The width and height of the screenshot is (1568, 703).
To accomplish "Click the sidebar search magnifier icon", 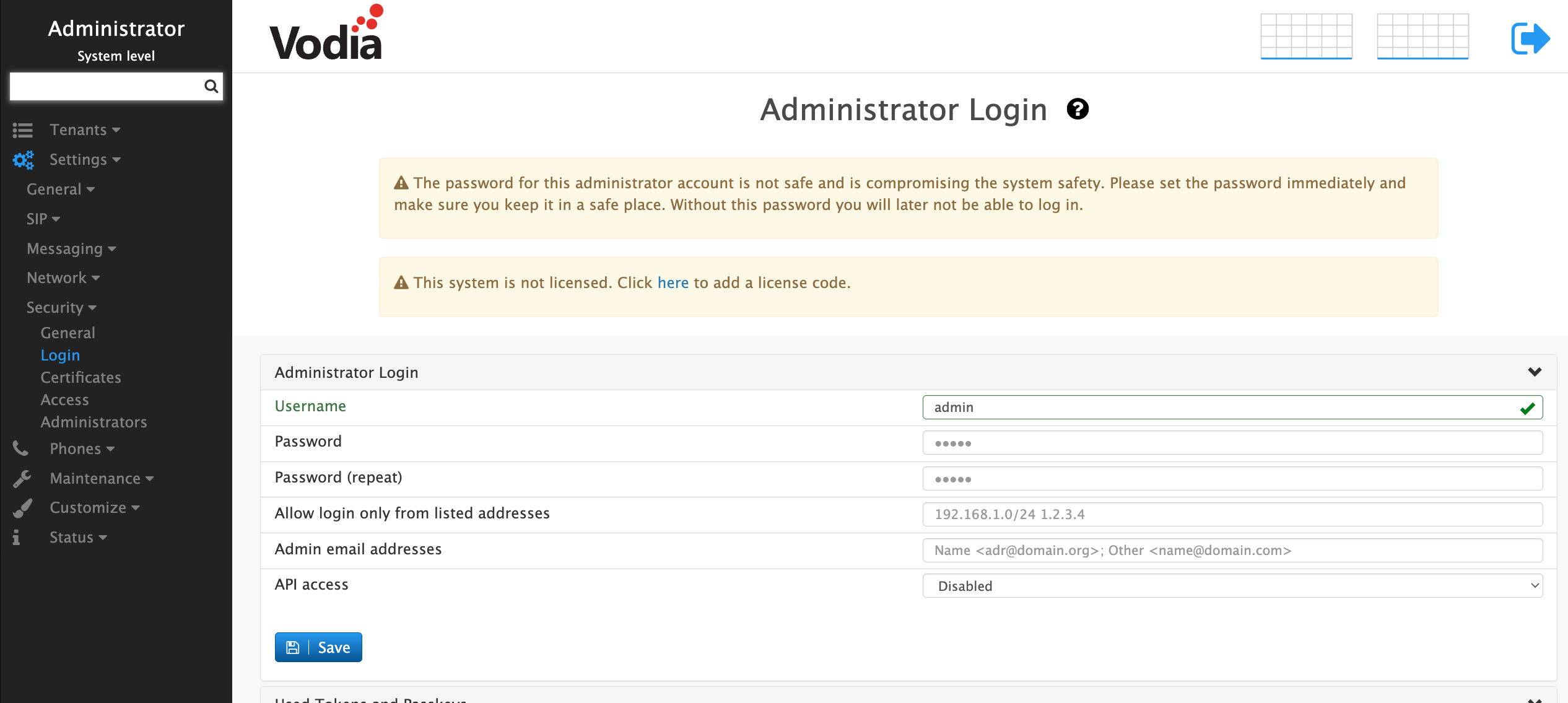I will click(211, 86).
